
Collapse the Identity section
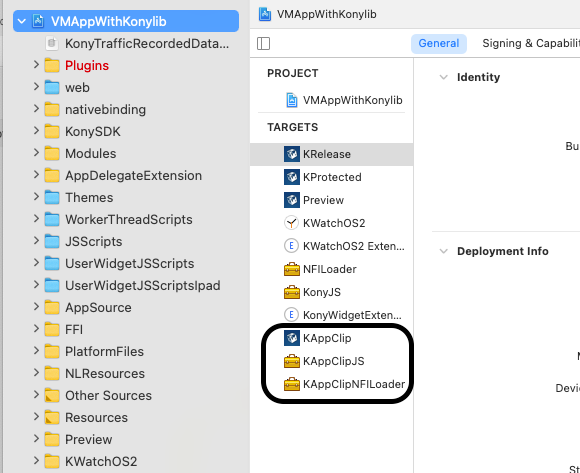coord(443,77)
